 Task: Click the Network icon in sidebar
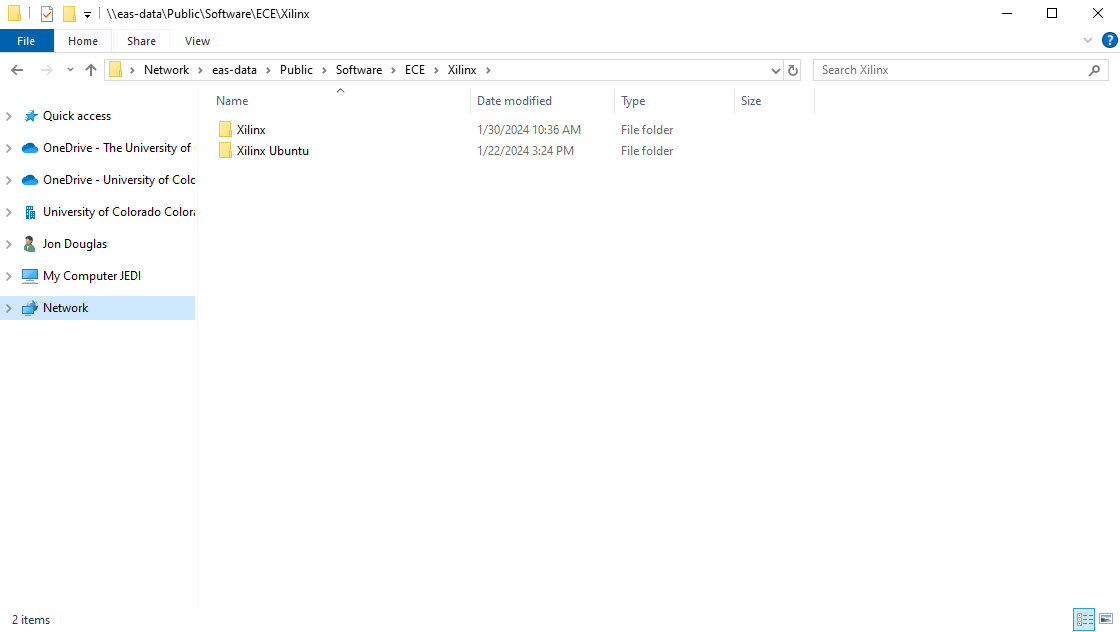click(30, 309)
